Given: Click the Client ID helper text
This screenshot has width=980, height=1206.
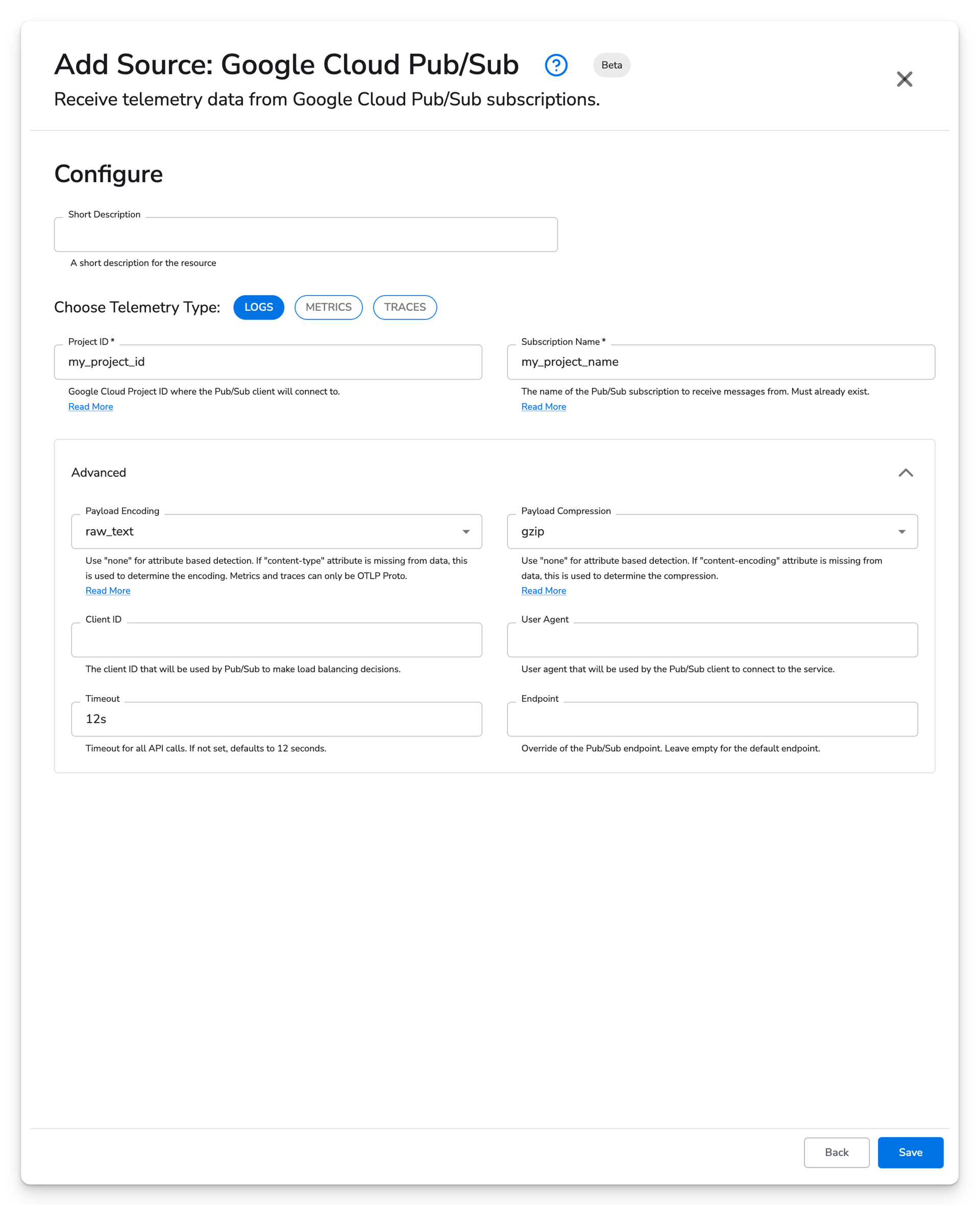Looking at the screenshot, I should [x=243, y=669].
